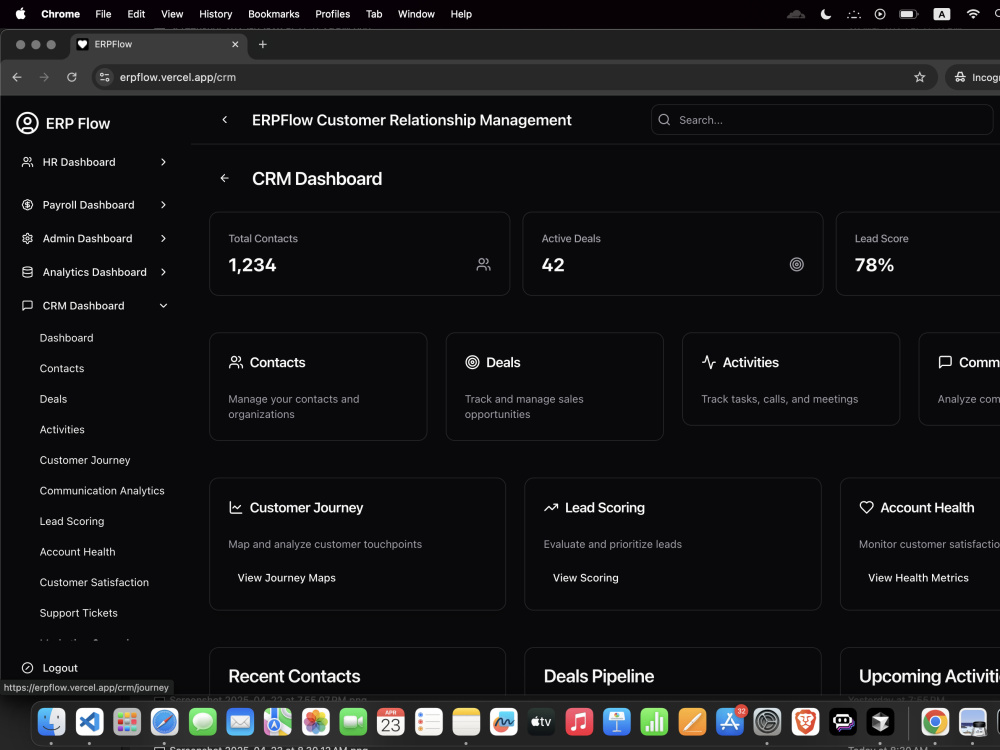Click the Contacts card people icon

236,362
